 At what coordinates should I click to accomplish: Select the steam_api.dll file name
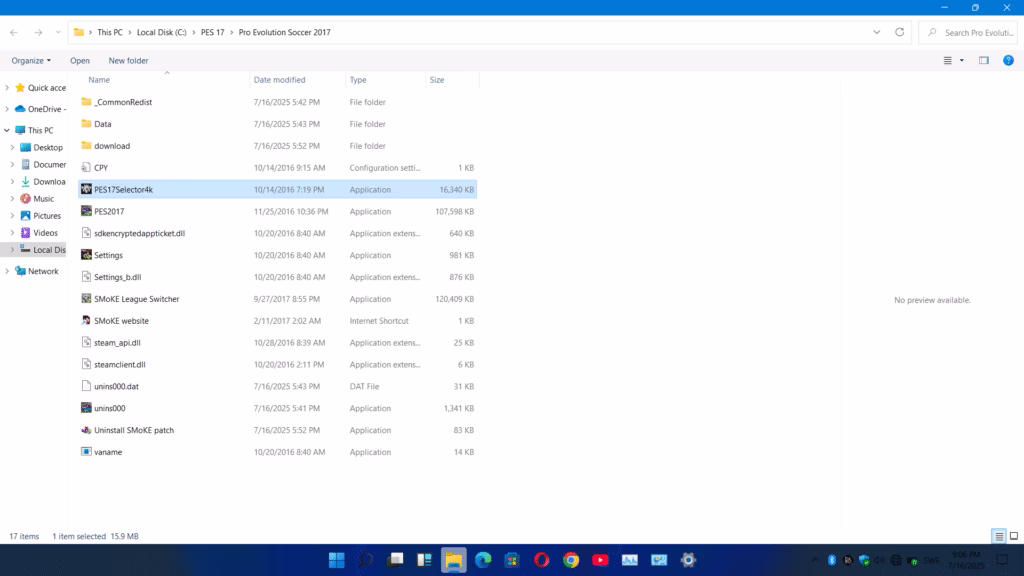[118, 342]
